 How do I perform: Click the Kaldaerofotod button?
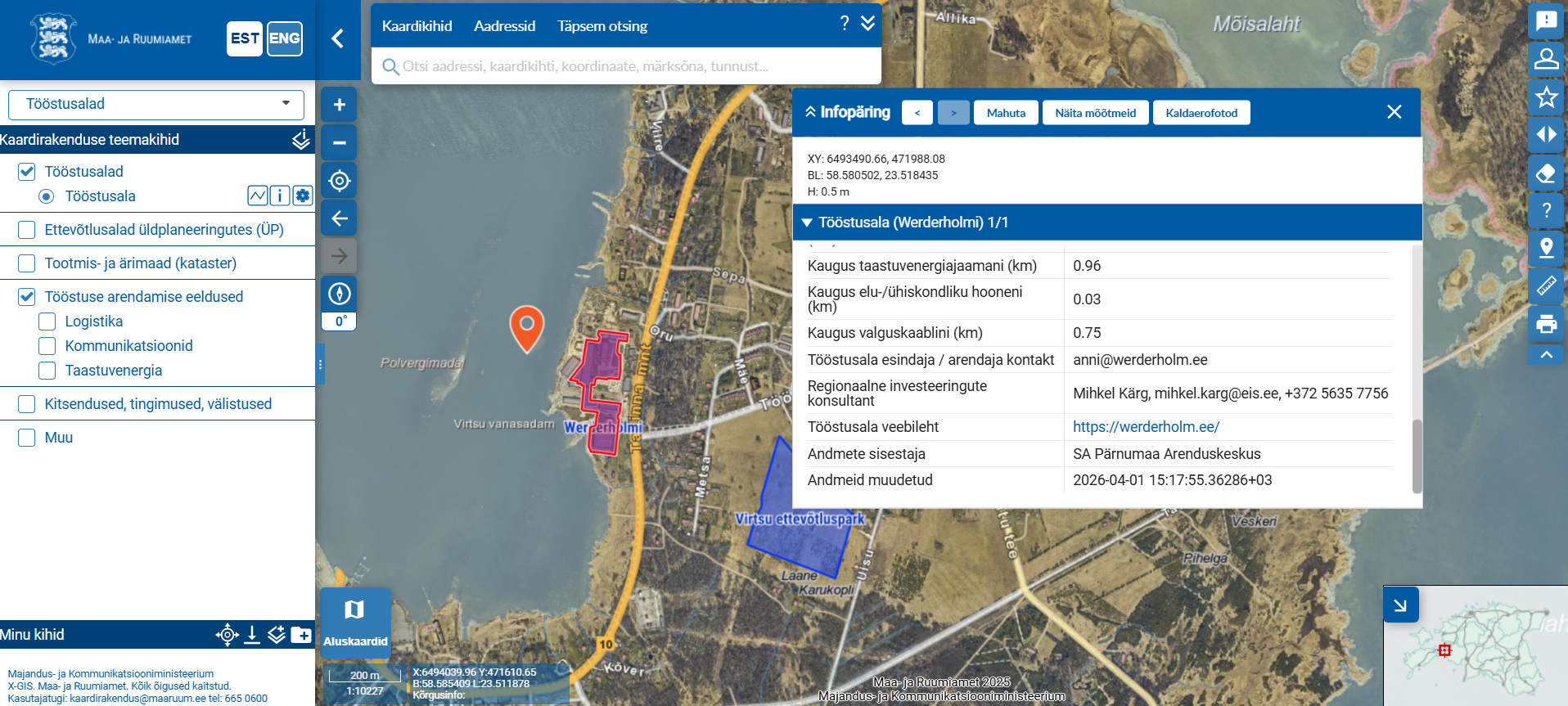coord(1201,113)
